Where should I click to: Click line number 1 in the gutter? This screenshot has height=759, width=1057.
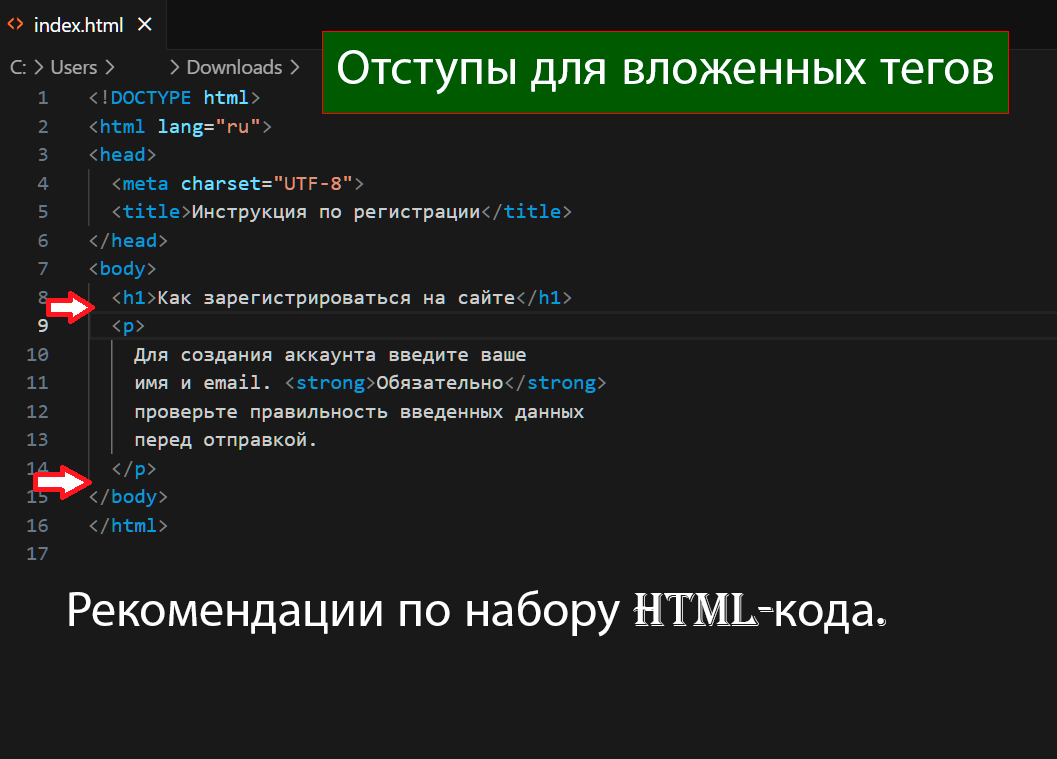pyautogui.click(x=42, y=98)
